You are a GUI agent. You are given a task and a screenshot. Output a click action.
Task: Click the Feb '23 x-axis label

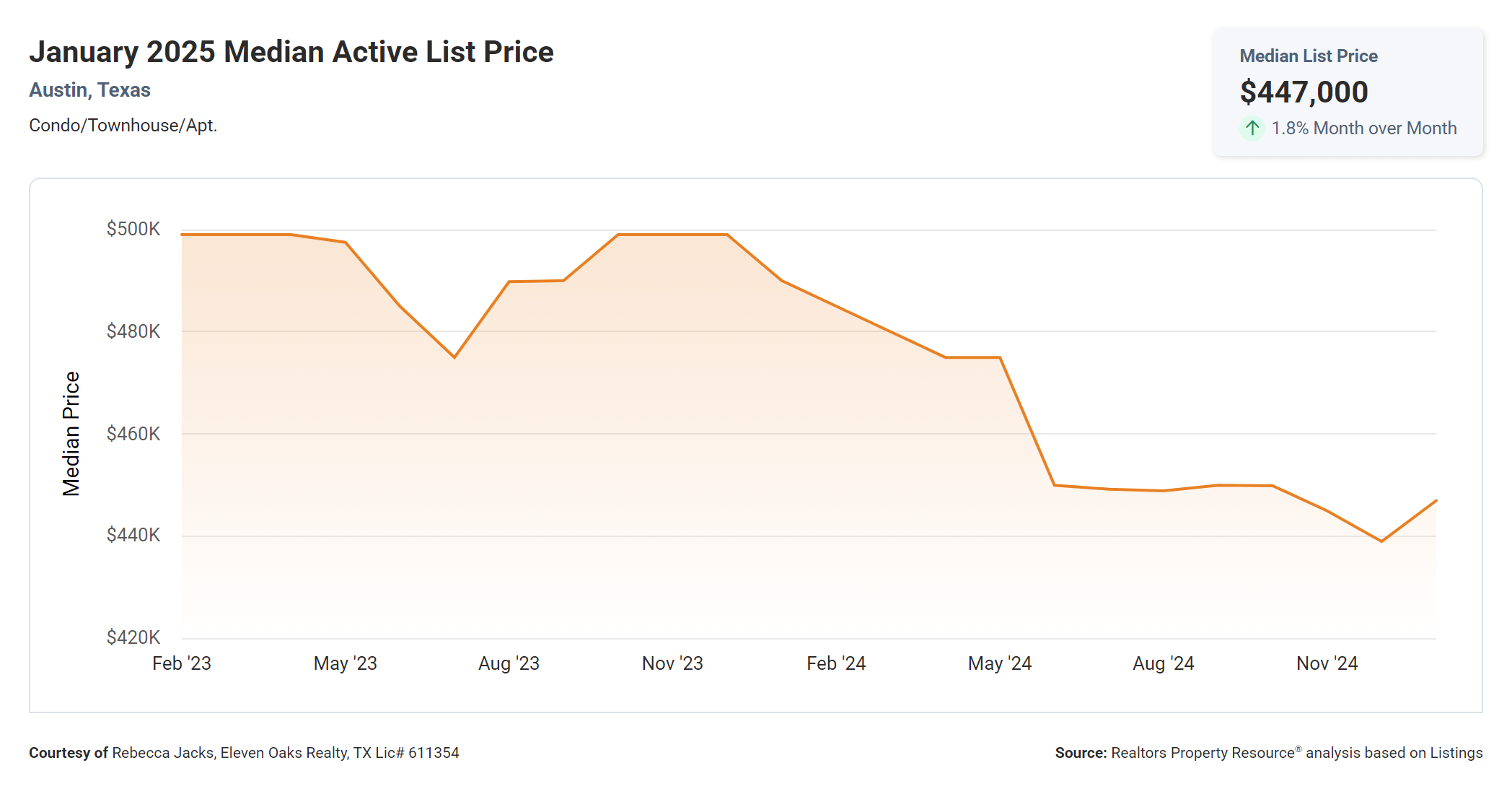(x=182, y=663)
